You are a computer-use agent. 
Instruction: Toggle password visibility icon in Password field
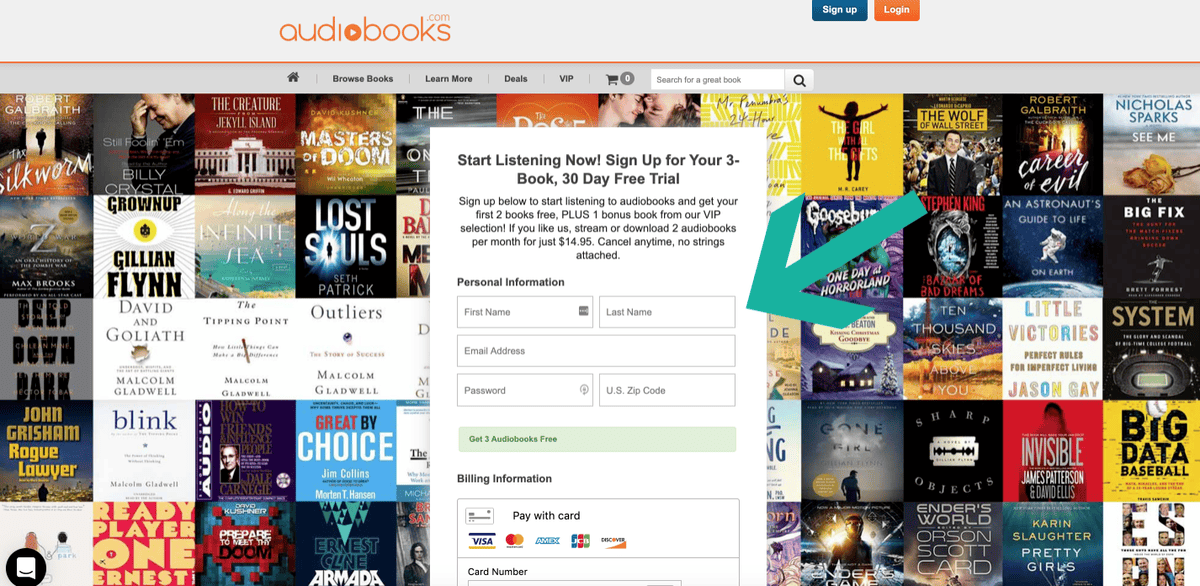point(584,390)
